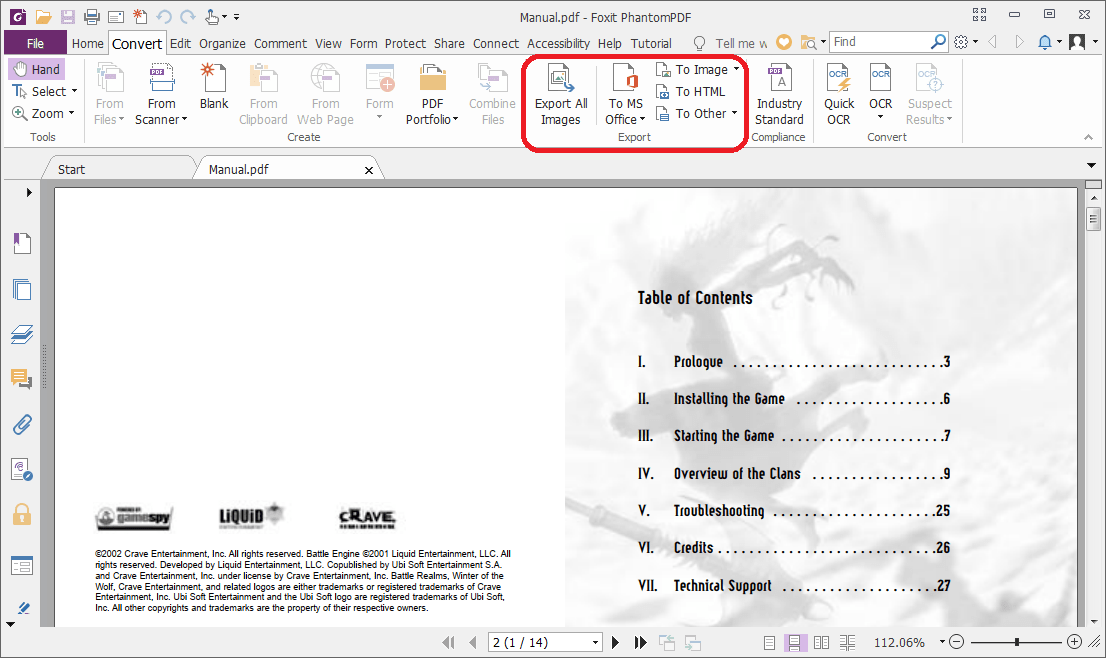This screenshot has height=658, width=1106.
Task: Create a Blank PDF
Action: click(x=214, y=88)
